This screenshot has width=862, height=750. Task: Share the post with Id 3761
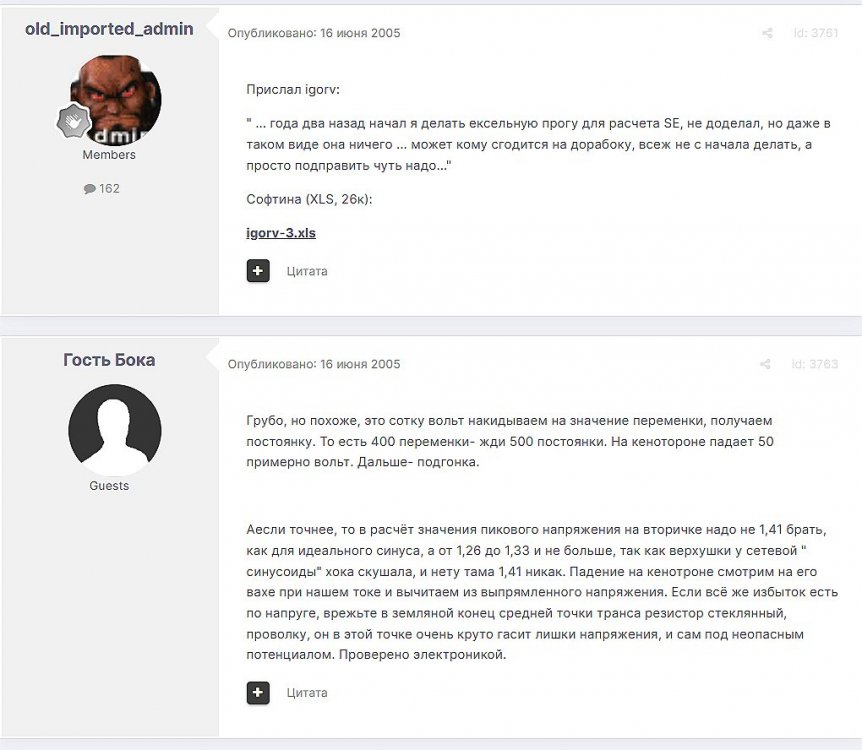767,33
